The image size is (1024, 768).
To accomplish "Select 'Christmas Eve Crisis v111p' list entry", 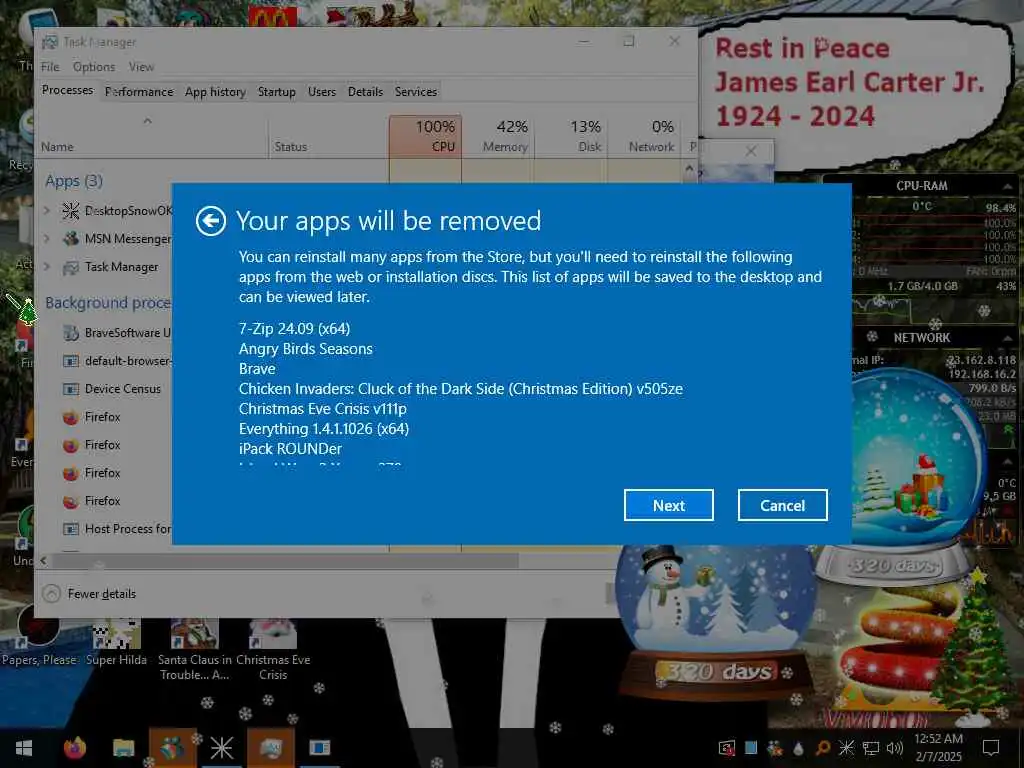I will click(323, 409).
